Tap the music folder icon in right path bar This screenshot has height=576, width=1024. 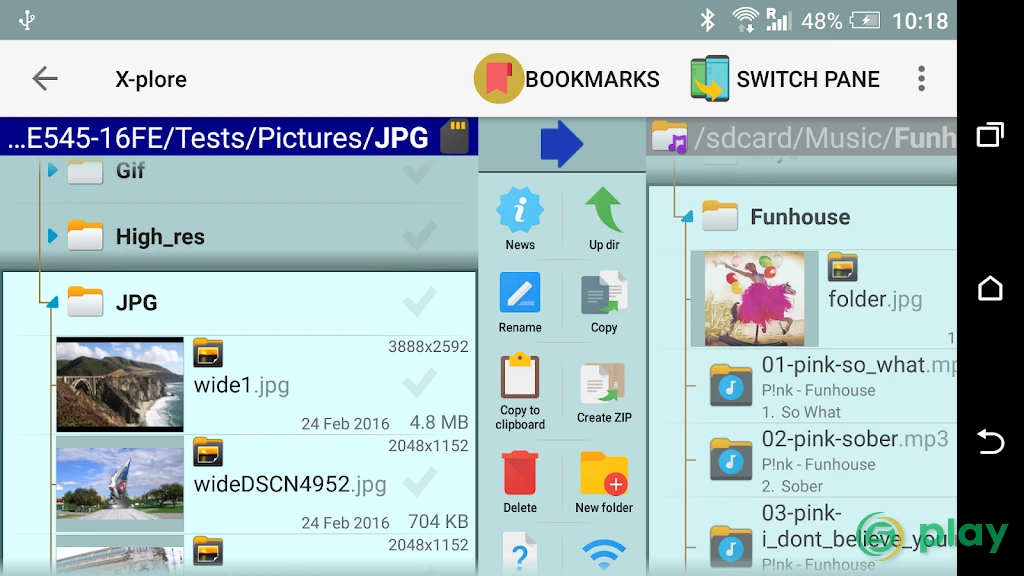point(669,137)
